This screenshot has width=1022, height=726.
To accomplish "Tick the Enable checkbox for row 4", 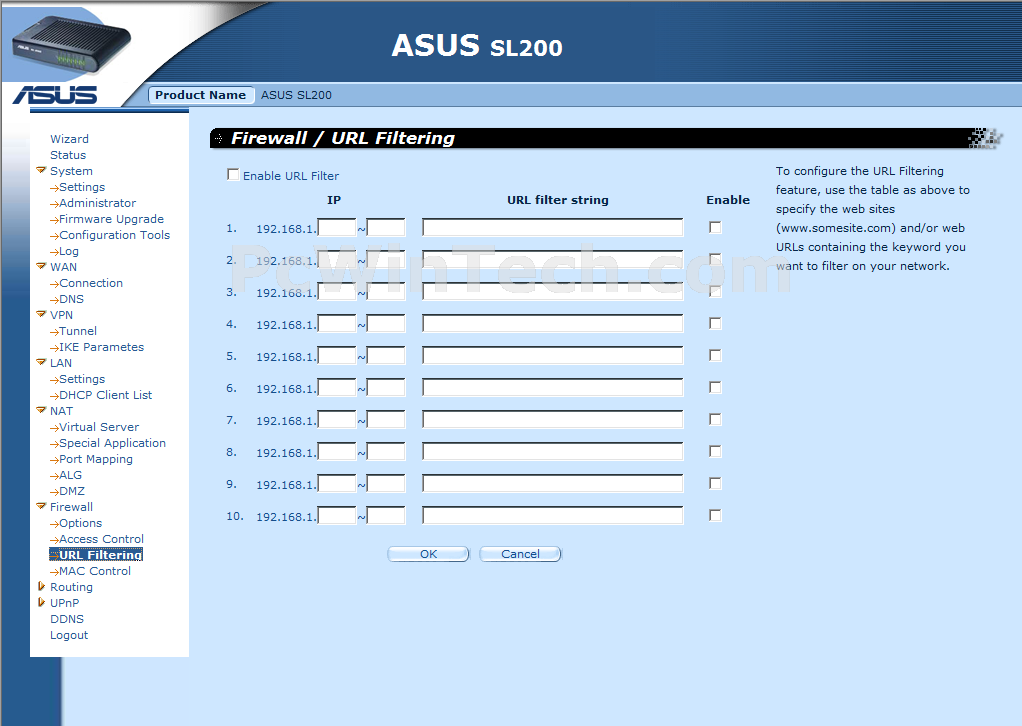I will [715, 323].
